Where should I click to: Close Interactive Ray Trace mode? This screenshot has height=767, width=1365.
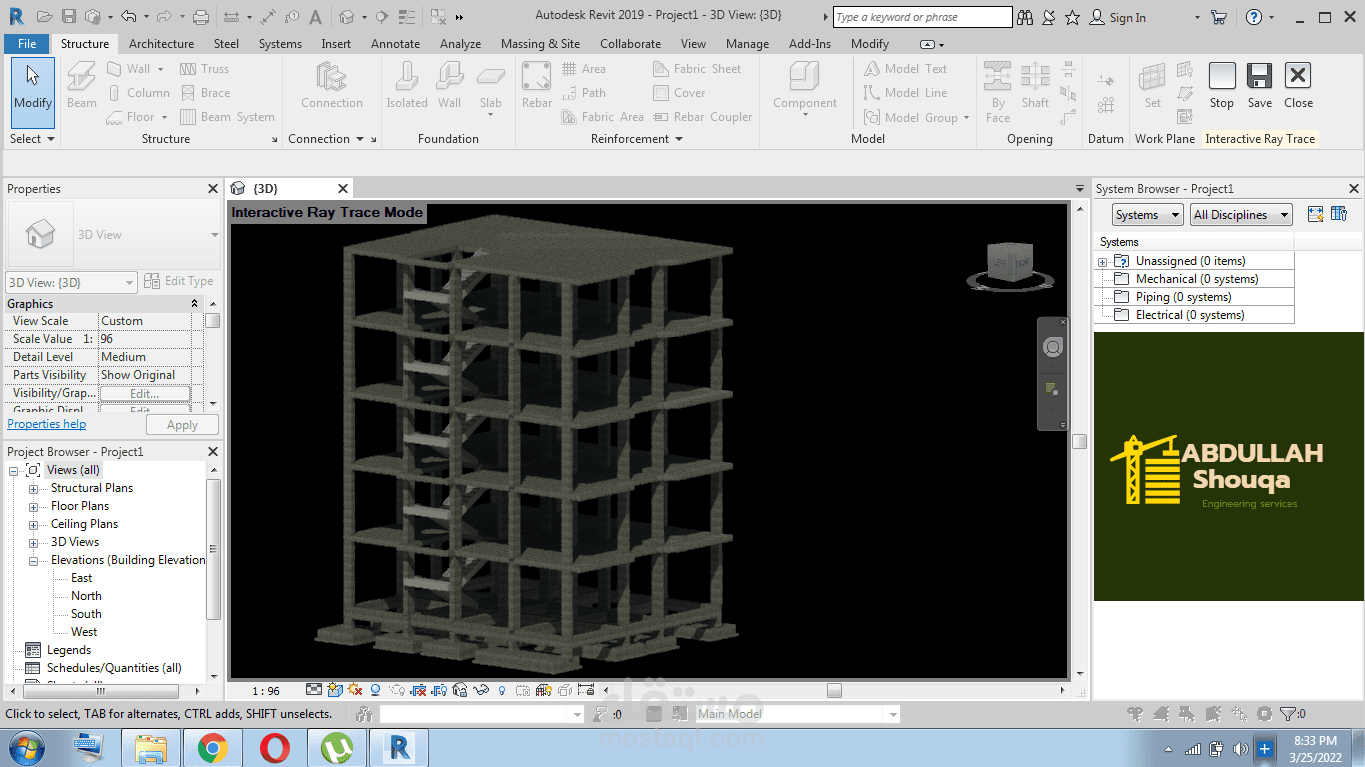1298,85
